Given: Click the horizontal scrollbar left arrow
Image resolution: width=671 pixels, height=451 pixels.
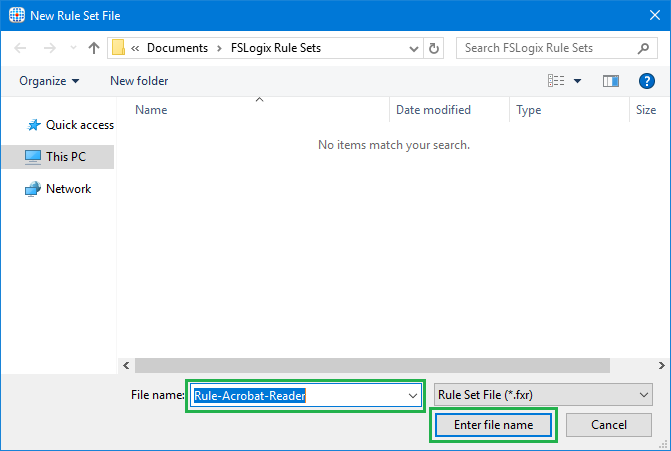Looking at the screenshot, I should 126,365.
